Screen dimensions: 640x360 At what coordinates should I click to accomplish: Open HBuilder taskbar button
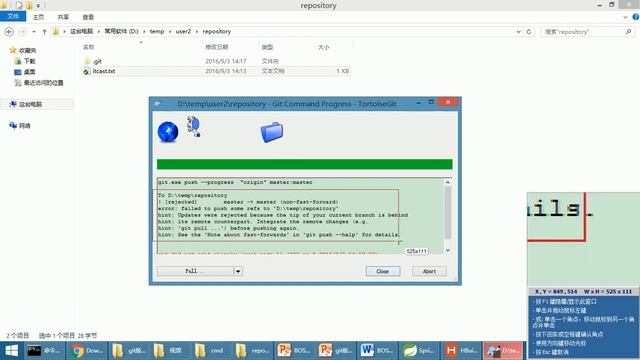(x=460, y=351)
